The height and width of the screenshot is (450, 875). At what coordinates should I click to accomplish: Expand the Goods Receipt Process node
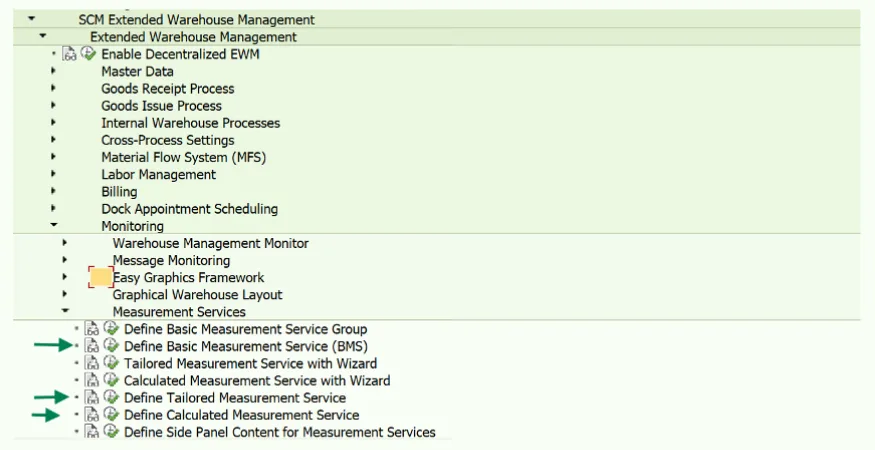coord(54,88)
